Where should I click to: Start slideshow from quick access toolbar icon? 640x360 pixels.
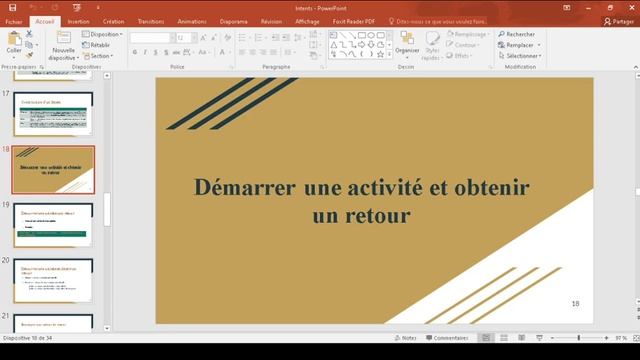(x=76, y=7)
